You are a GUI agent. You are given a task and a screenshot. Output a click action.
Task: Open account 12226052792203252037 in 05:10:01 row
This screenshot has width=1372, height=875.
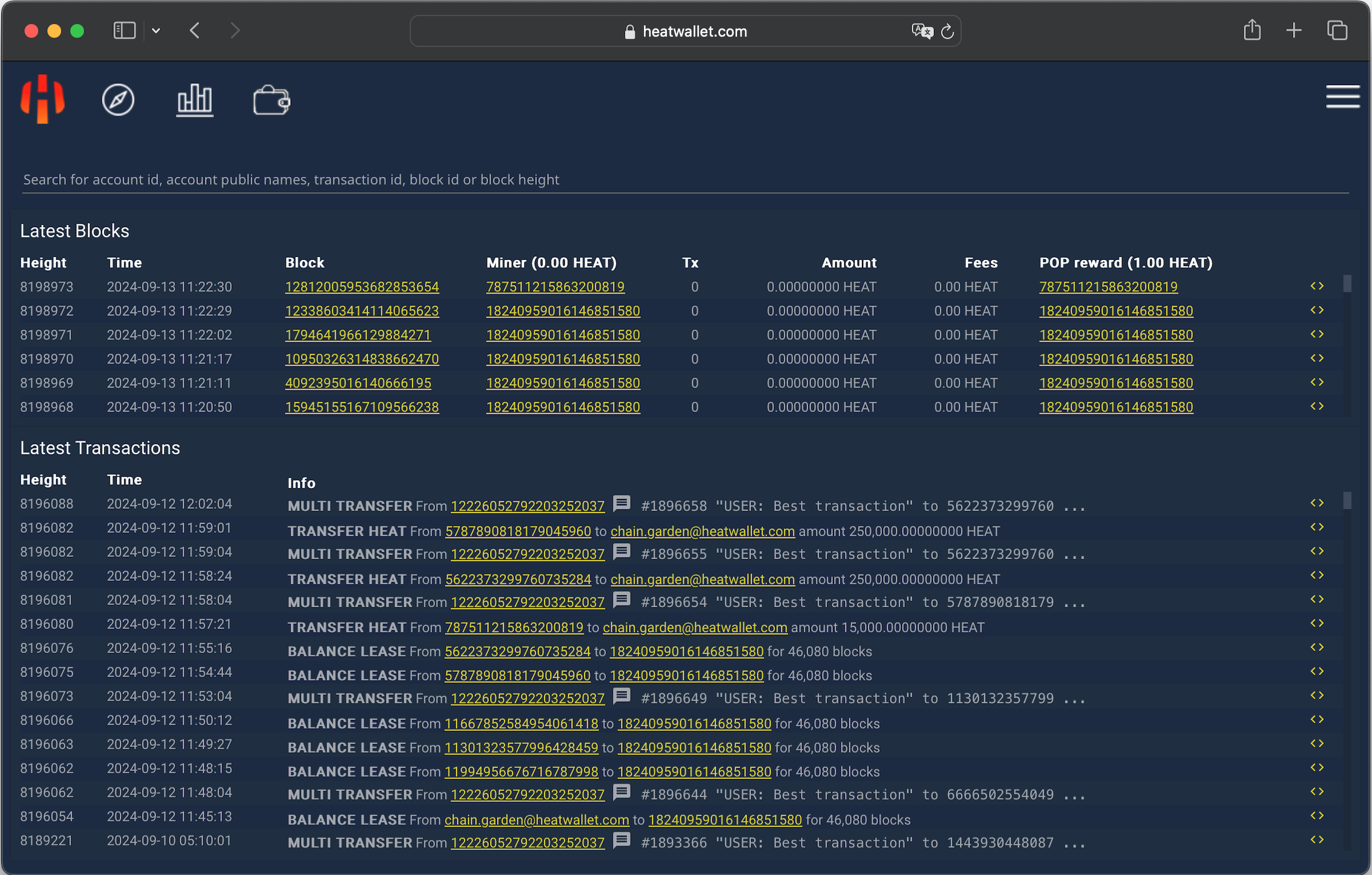click(x=528, y=842)
